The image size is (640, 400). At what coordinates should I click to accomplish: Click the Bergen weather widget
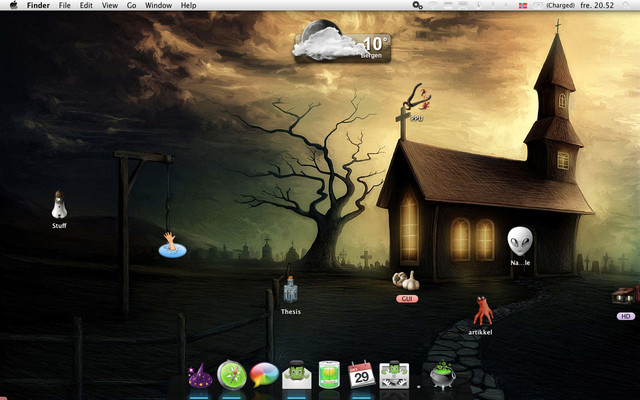(x=342, y=43)
